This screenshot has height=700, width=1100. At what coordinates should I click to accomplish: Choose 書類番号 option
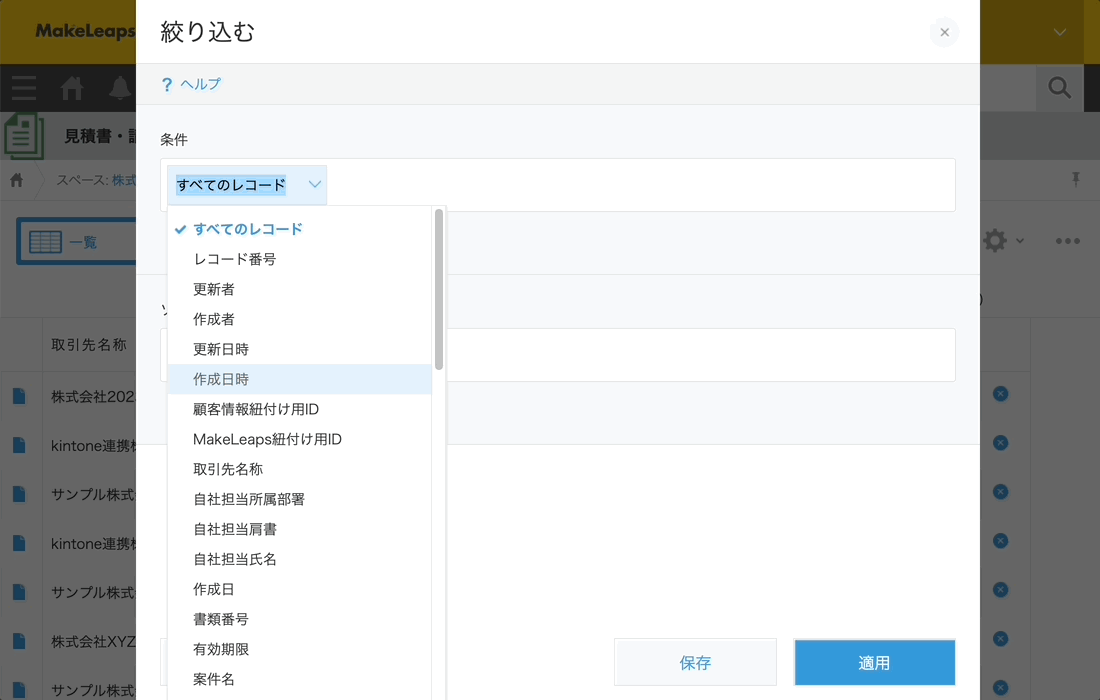300,619
